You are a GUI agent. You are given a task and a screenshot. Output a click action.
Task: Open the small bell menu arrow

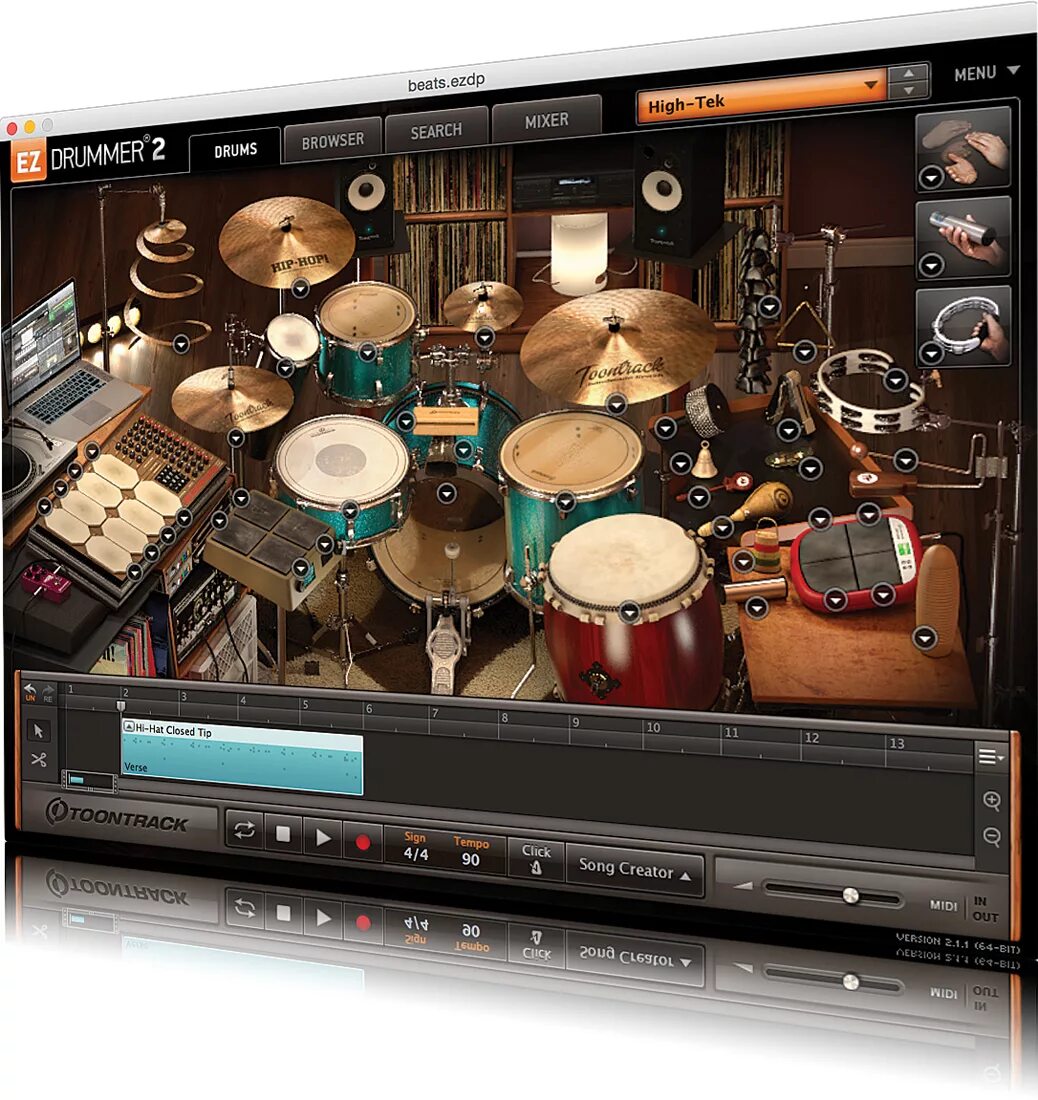click(680, 463)
